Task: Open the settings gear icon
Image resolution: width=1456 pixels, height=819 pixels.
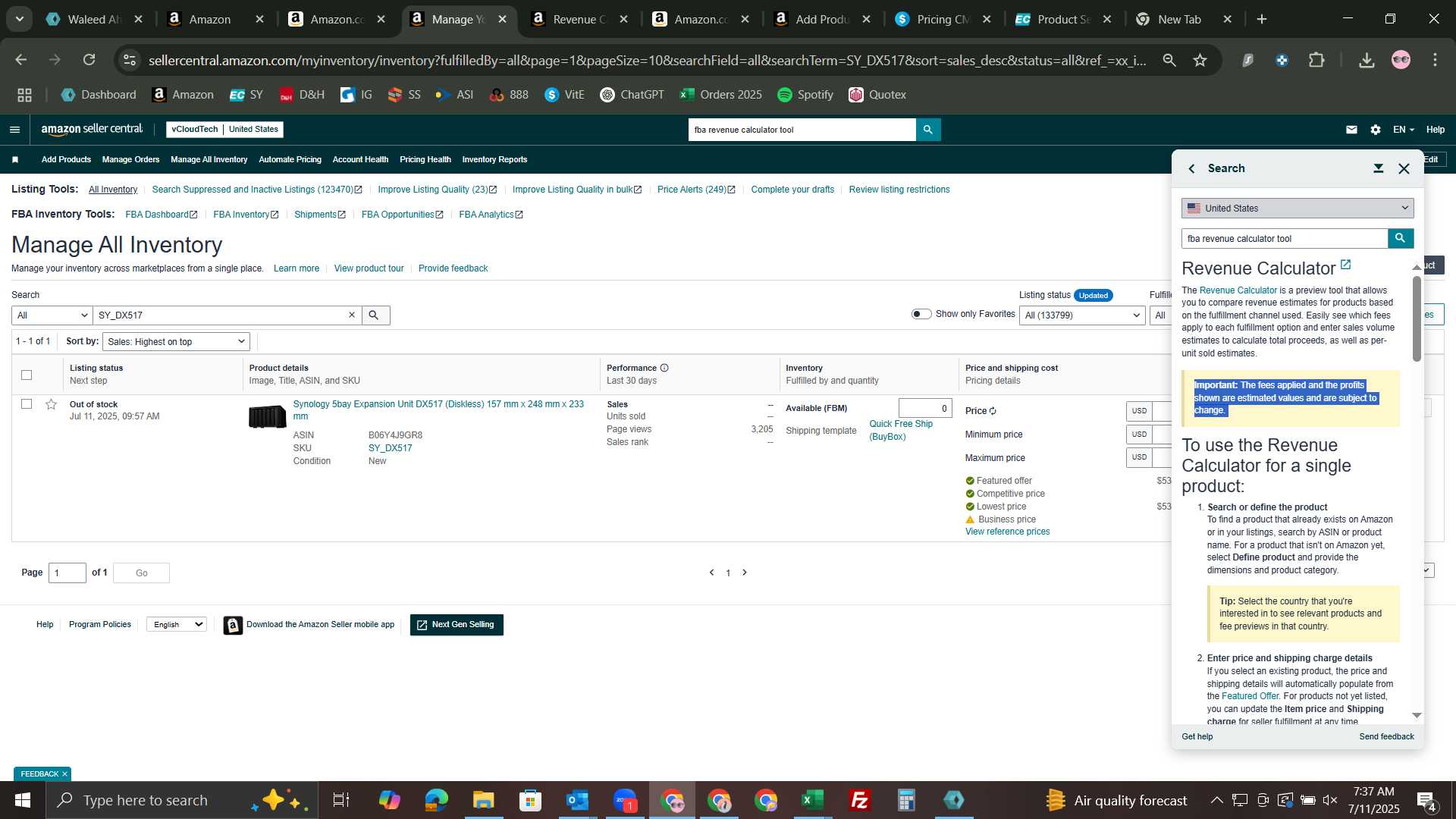Action: click(x=1376, y=130)
